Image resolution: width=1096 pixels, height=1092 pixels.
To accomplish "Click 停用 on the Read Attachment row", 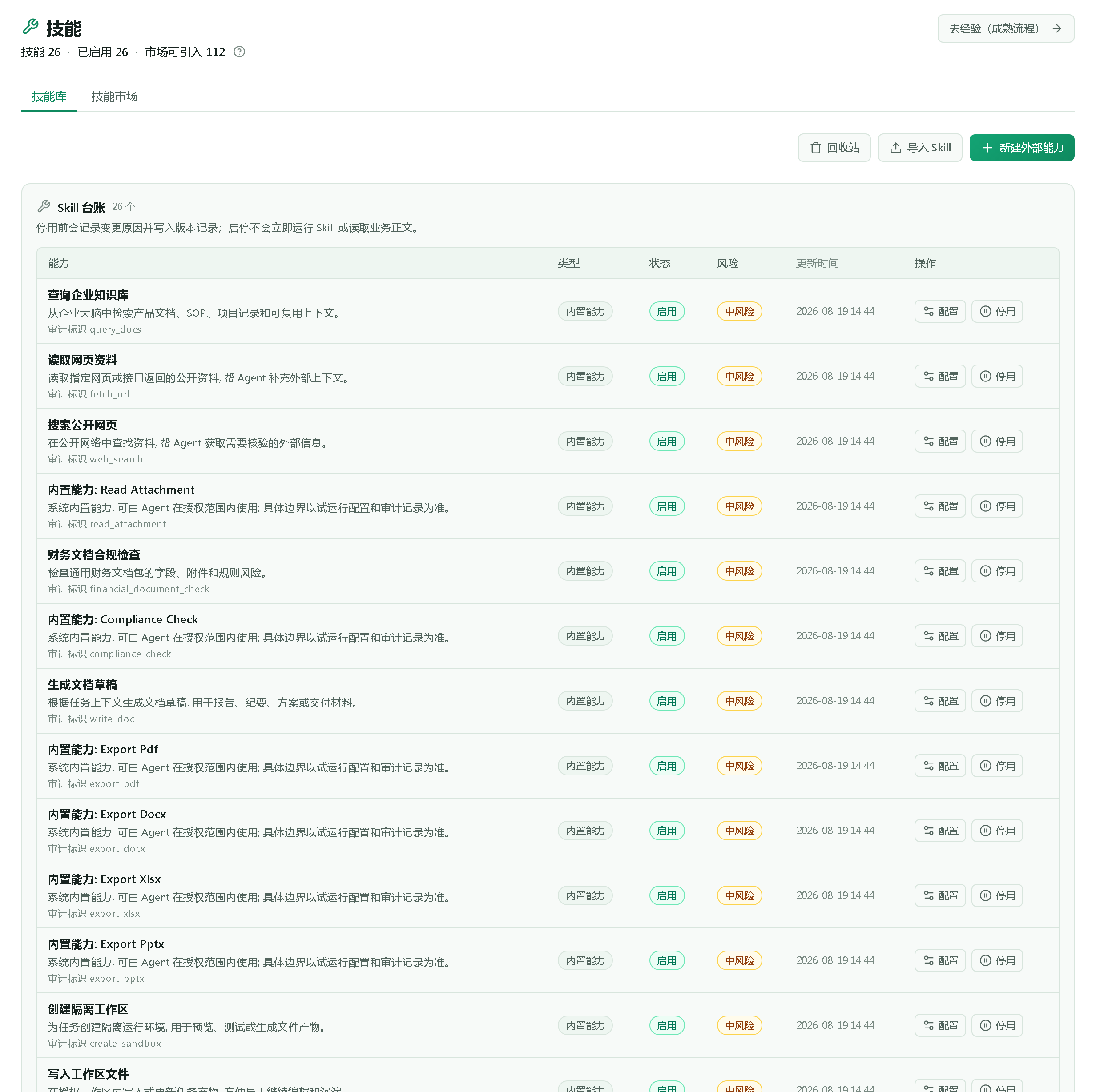I will pos(997,506).
